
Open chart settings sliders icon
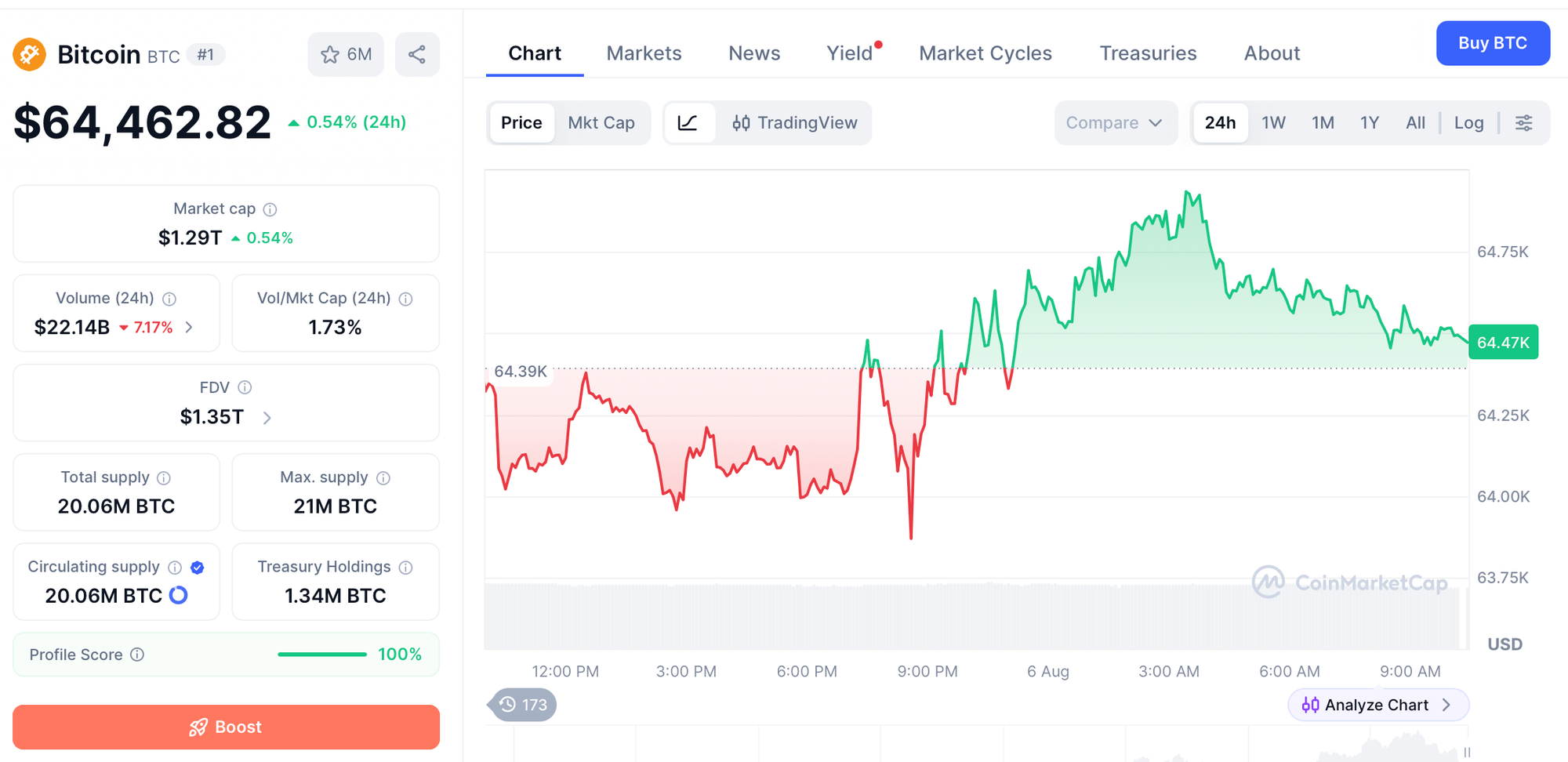[x=1523, y=123]
